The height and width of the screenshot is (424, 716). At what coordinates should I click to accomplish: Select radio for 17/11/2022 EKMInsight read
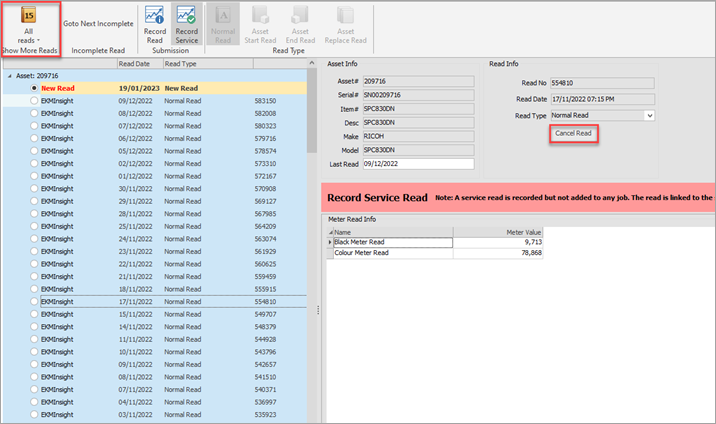34,301
